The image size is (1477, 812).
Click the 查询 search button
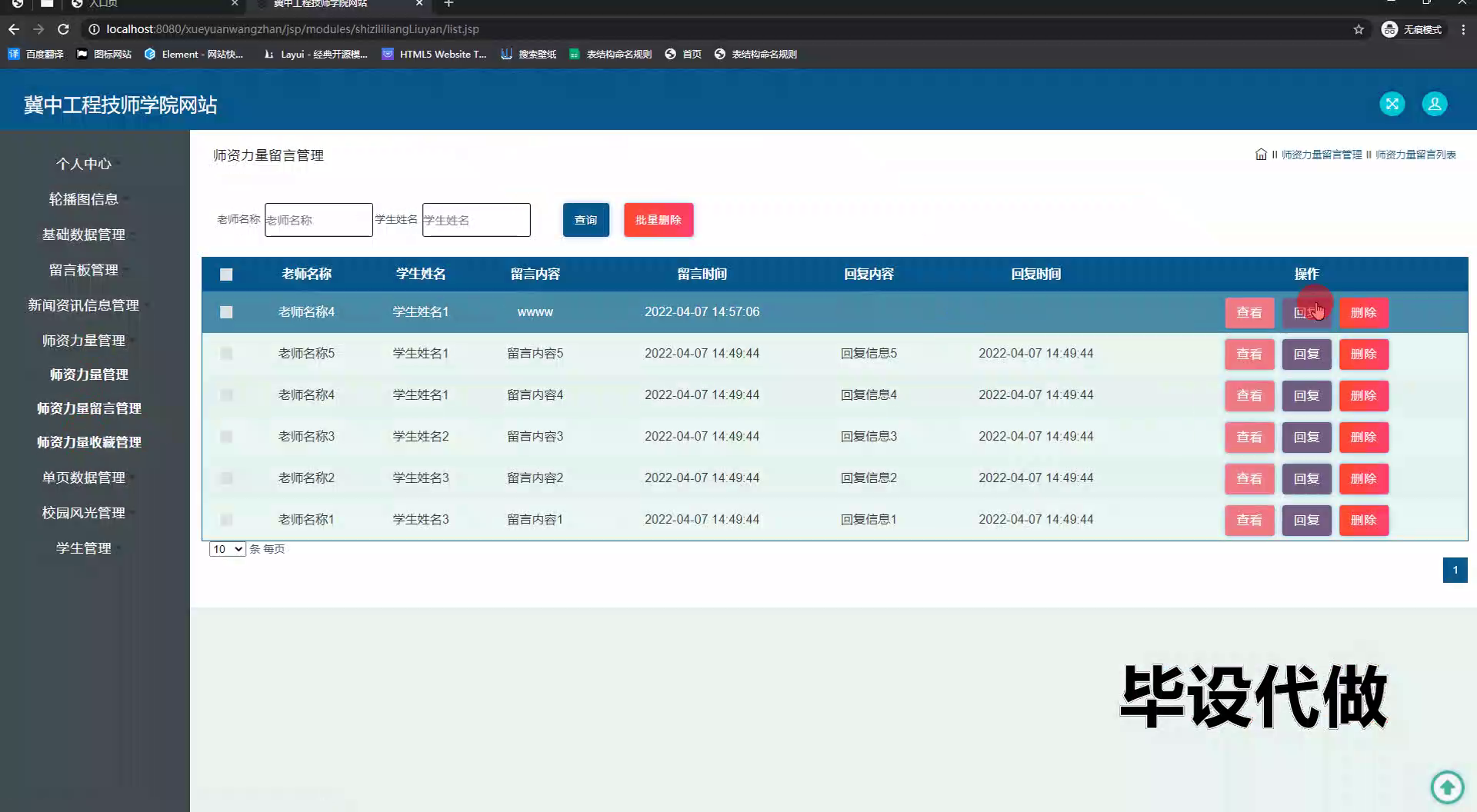pos(586,220)
